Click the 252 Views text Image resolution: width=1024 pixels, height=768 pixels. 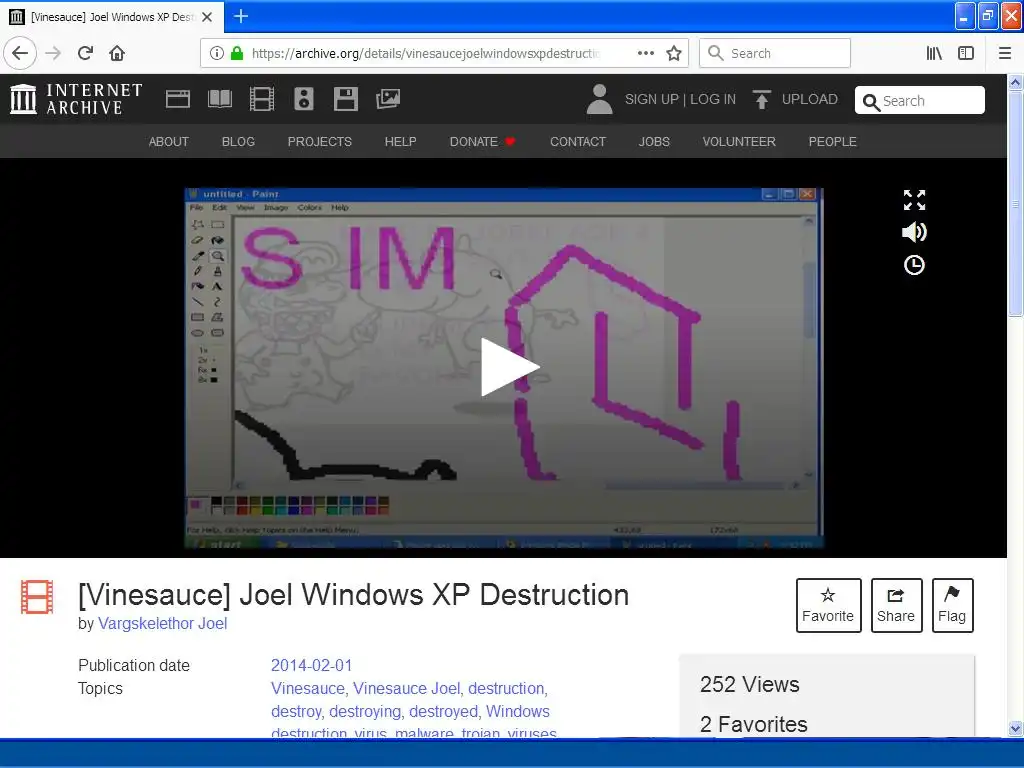[750, 684]
